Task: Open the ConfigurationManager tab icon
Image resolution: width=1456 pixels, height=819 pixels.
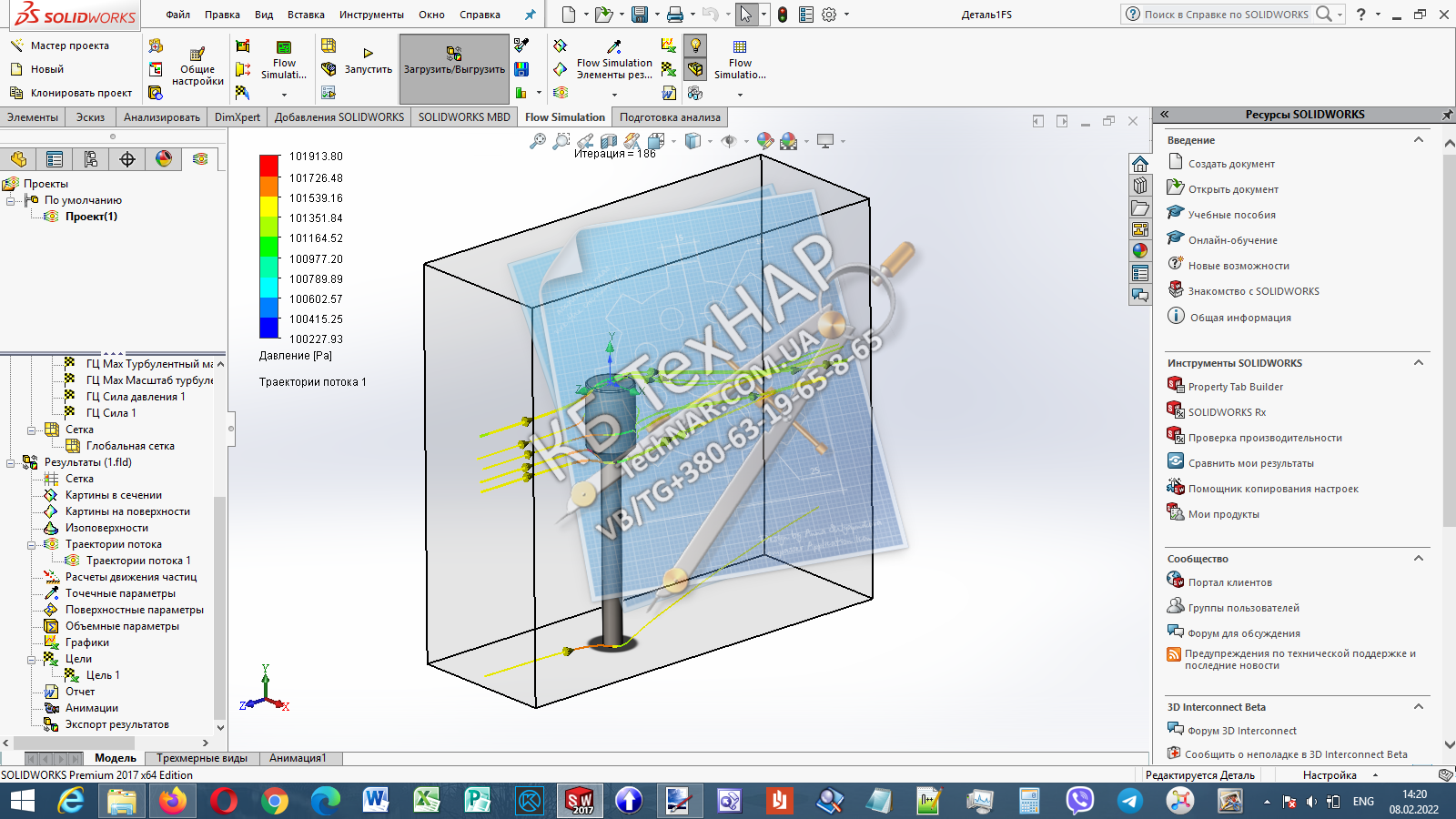Action: pyautogui.click(x=91, y=159)
